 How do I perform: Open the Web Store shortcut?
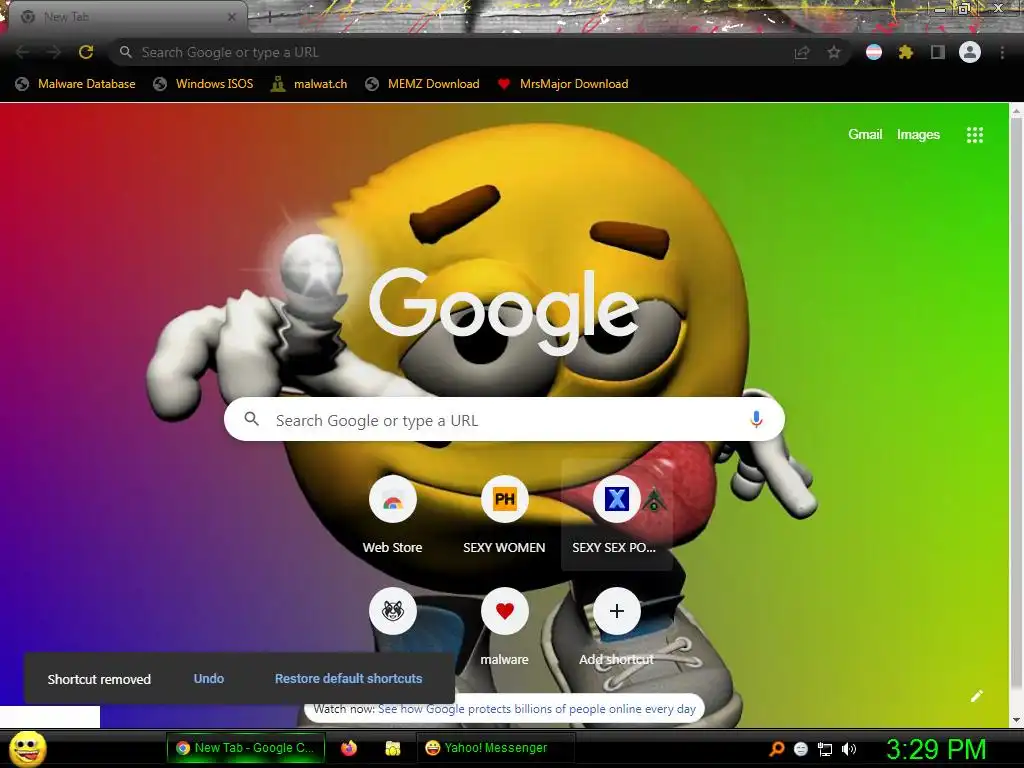point(392,515)
